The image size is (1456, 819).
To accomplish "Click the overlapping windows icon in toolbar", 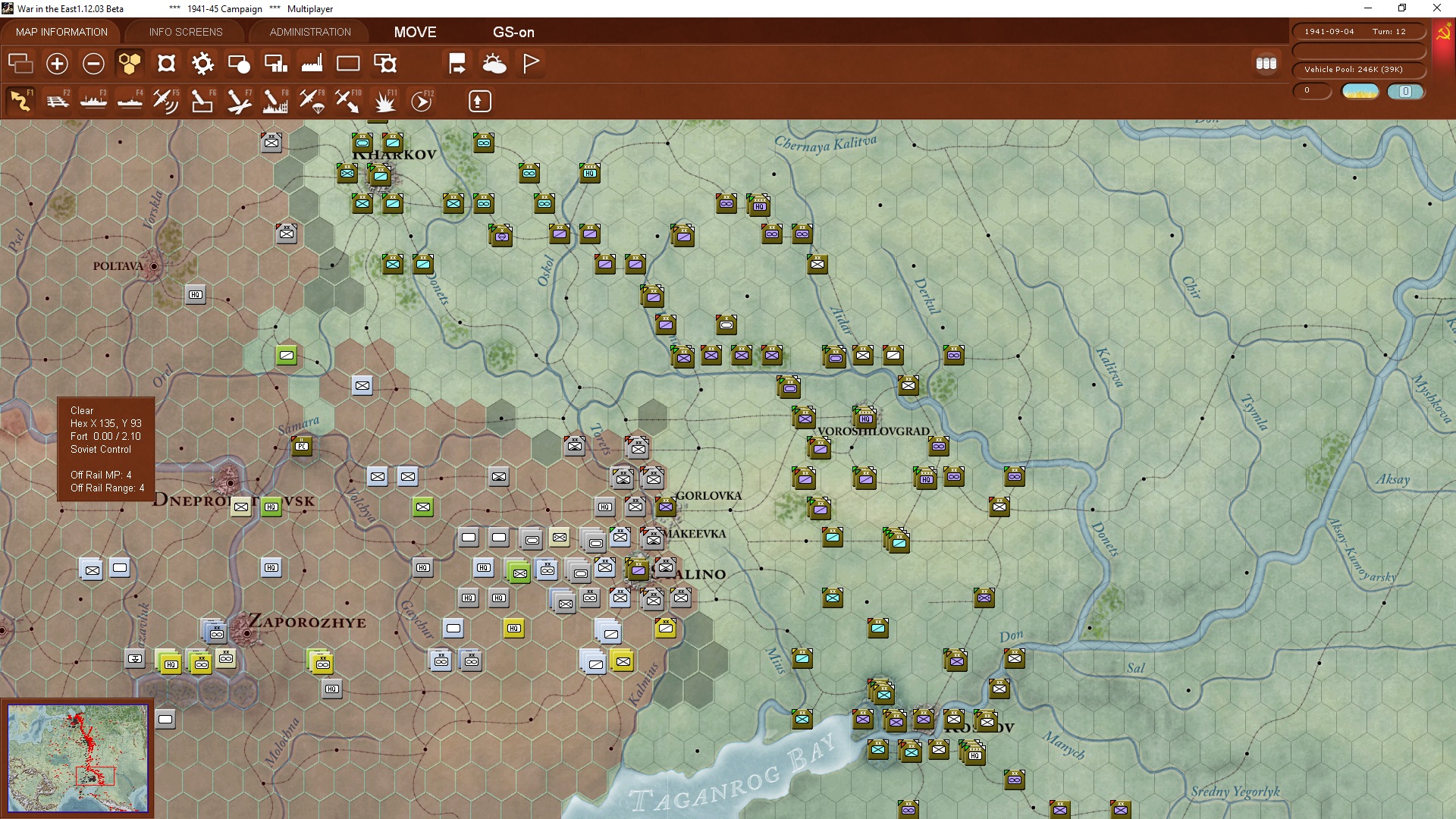I will [x=20, y=64].
